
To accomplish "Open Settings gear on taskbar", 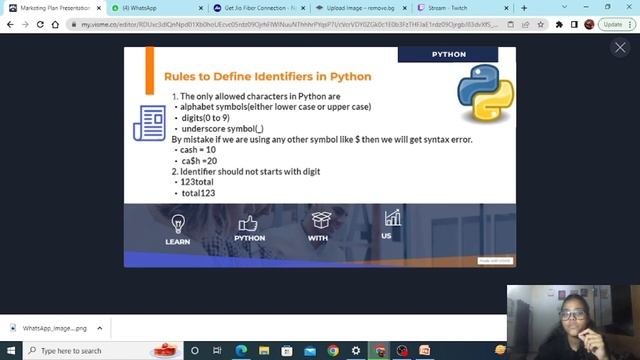I will 356,351.
